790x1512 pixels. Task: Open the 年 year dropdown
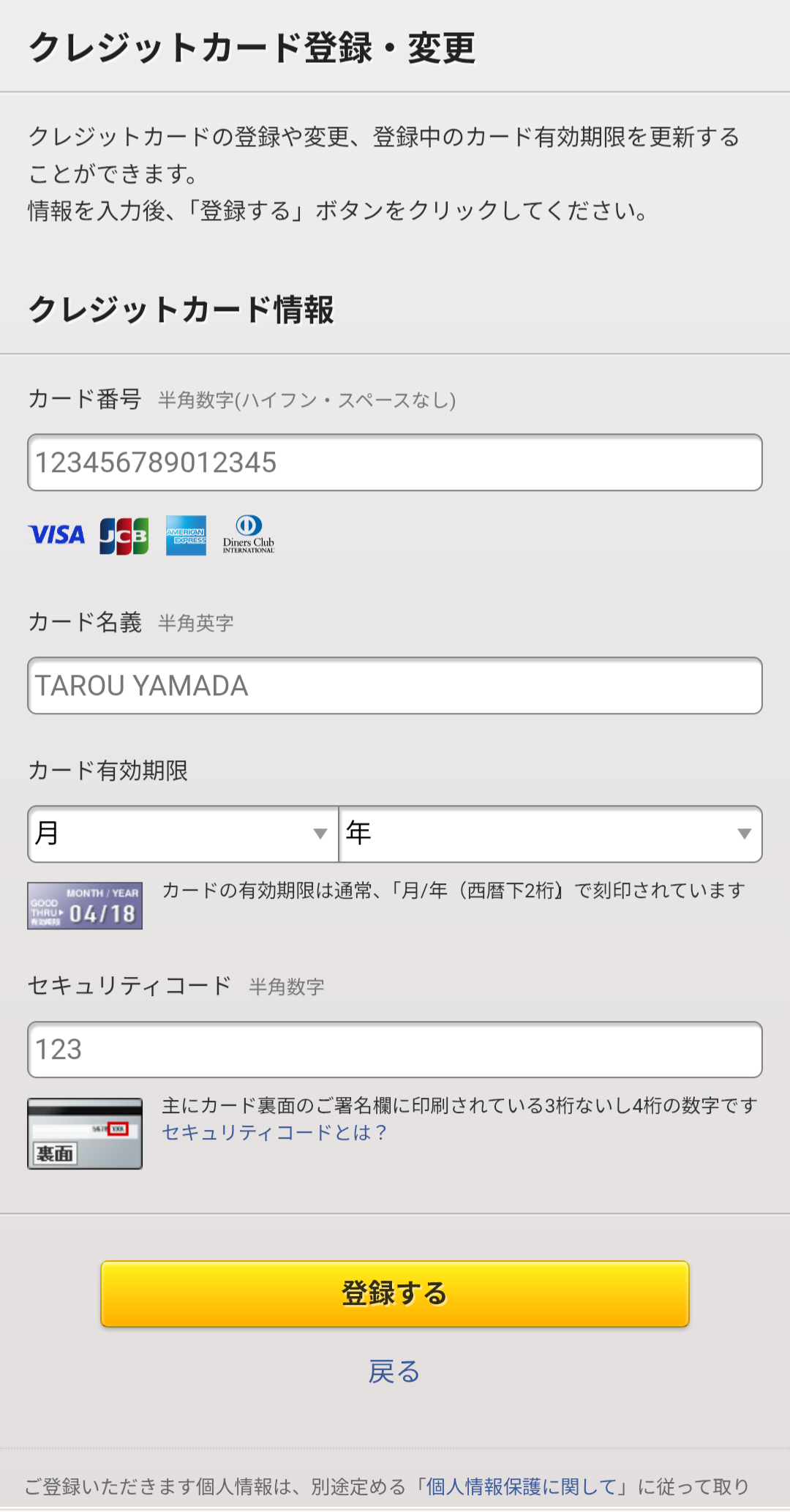tap(551, 834)
